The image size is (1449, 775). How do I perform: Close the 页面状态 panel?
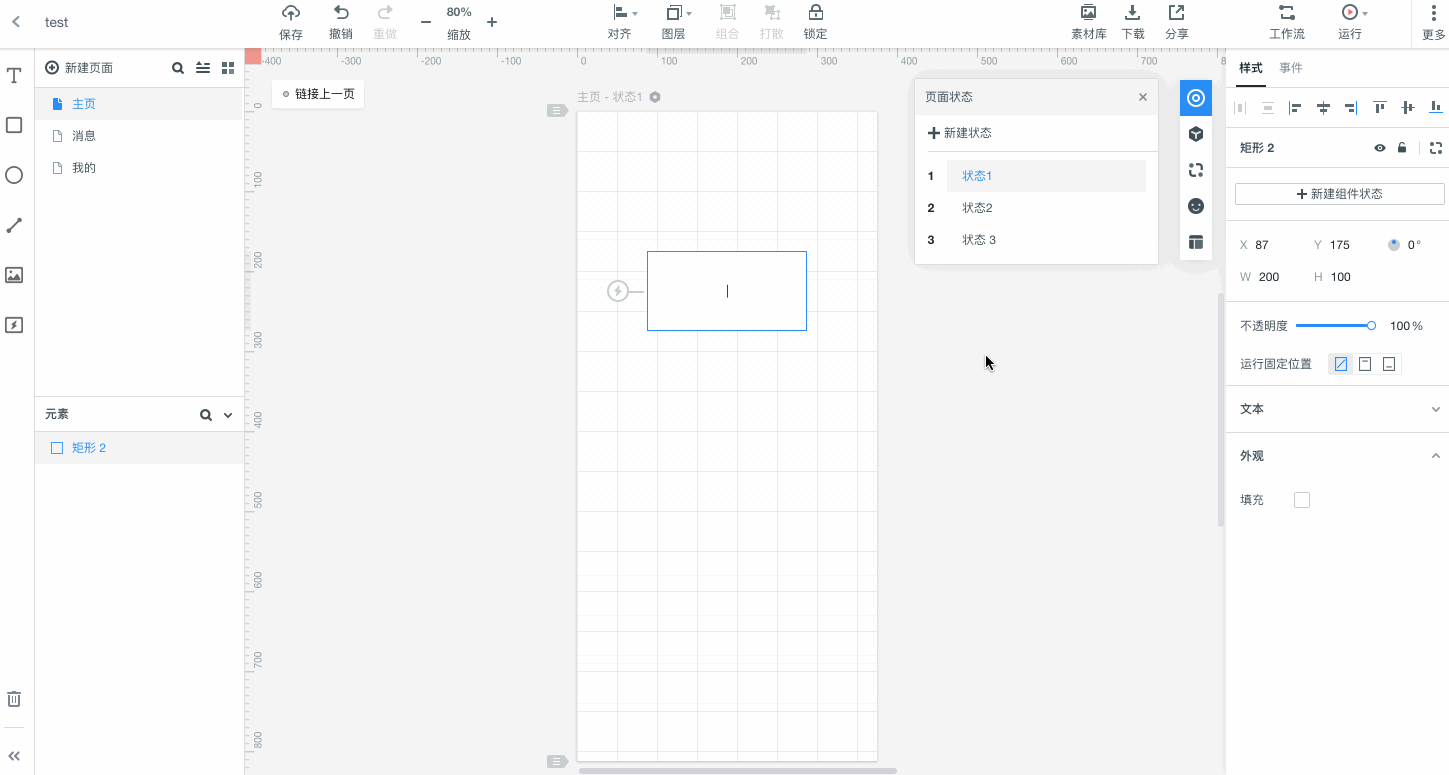coord(1143,97)
